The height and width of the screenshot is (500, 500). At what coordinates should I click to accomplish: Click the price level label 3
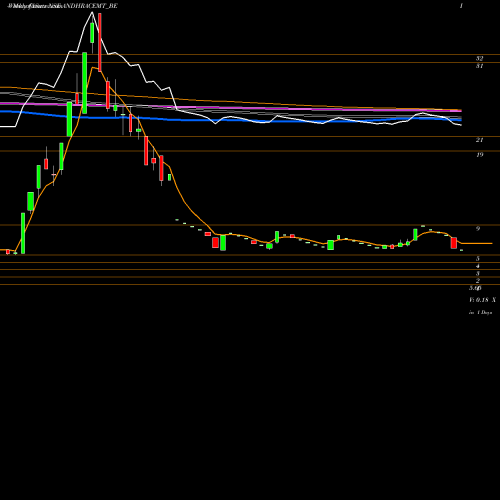478,273
